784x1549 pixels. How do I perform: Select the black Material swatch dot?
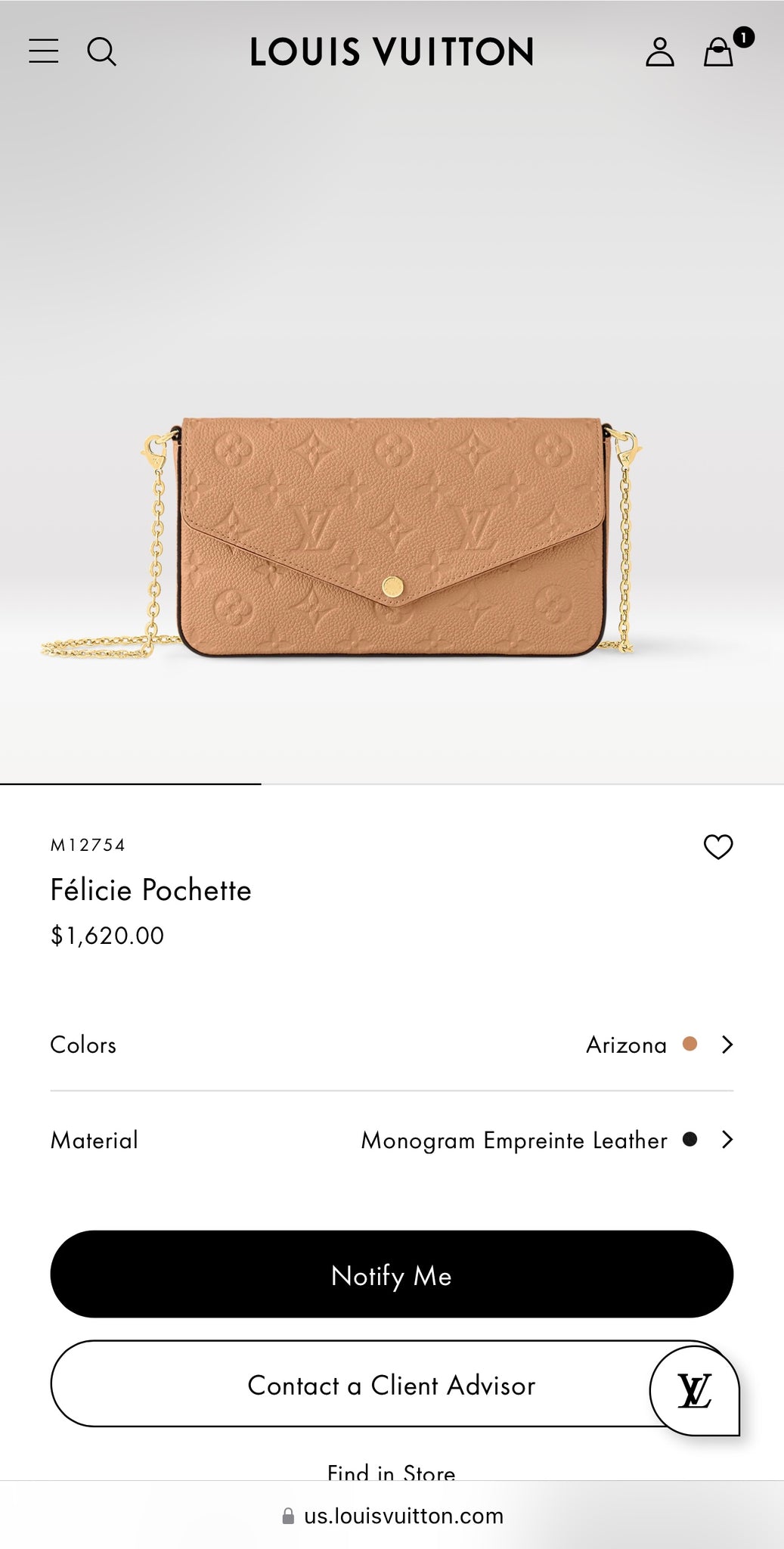click(x=689, y=1139)
